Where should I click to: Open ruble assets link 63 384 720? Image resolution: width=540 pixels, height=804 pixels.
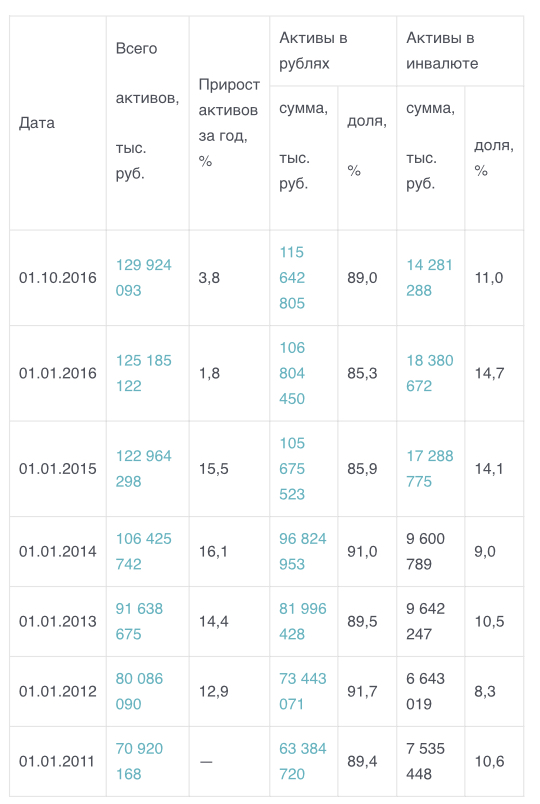pyautogui.click(x=303, y=761)
